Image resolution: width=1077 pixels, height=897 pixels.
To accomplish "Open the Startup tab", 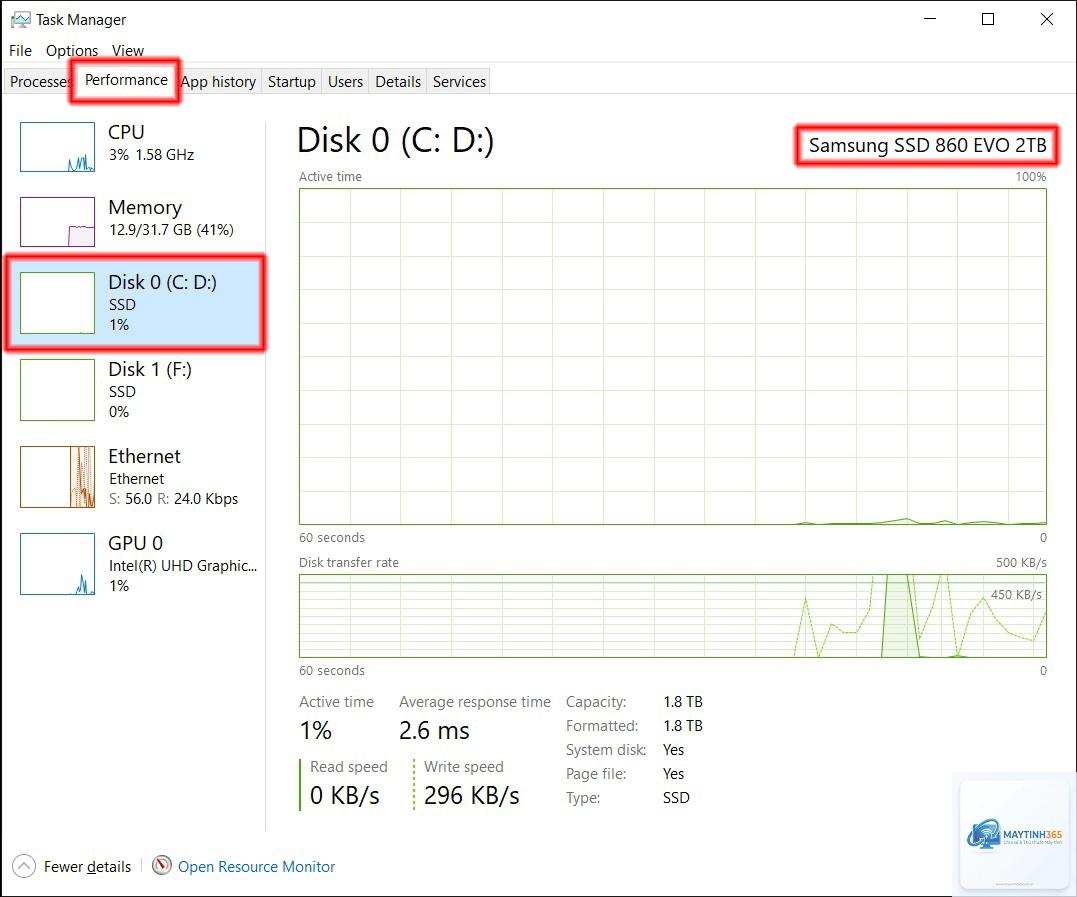I will tap(291, 82).
